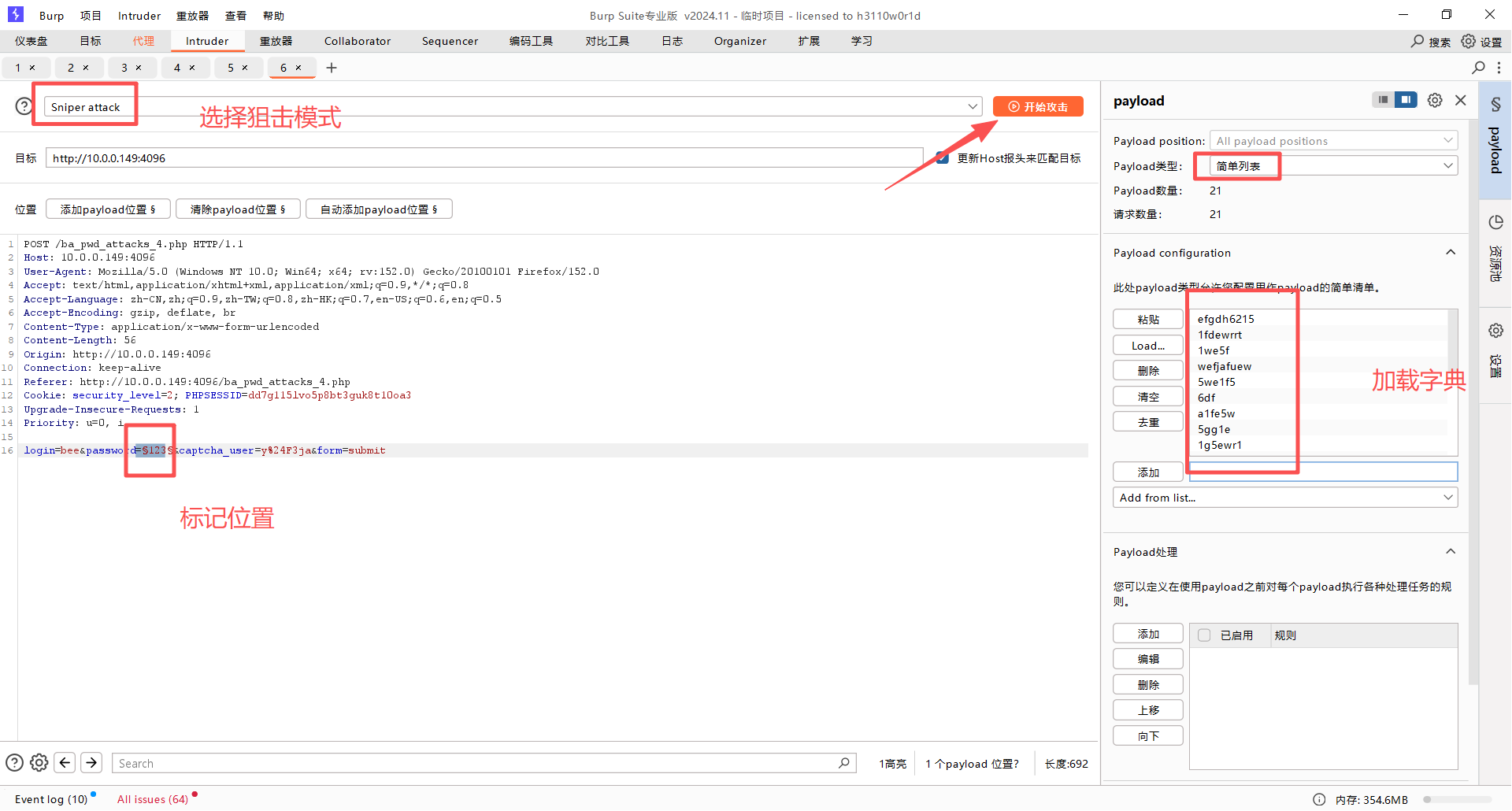Open Intruder settings sidebar gear icon
This screenshot has height=811, width=1512.
click(1495, 331)
